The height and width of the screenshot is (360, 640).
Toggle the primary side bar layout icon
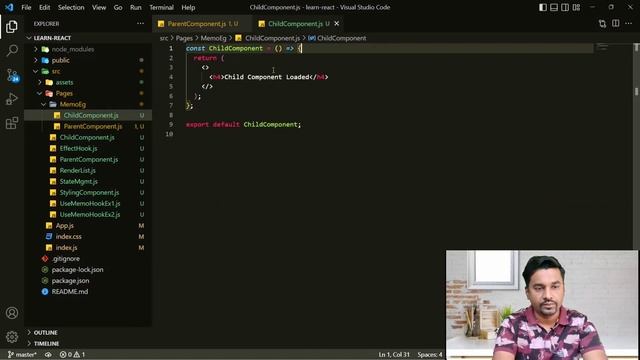[543, 7]
